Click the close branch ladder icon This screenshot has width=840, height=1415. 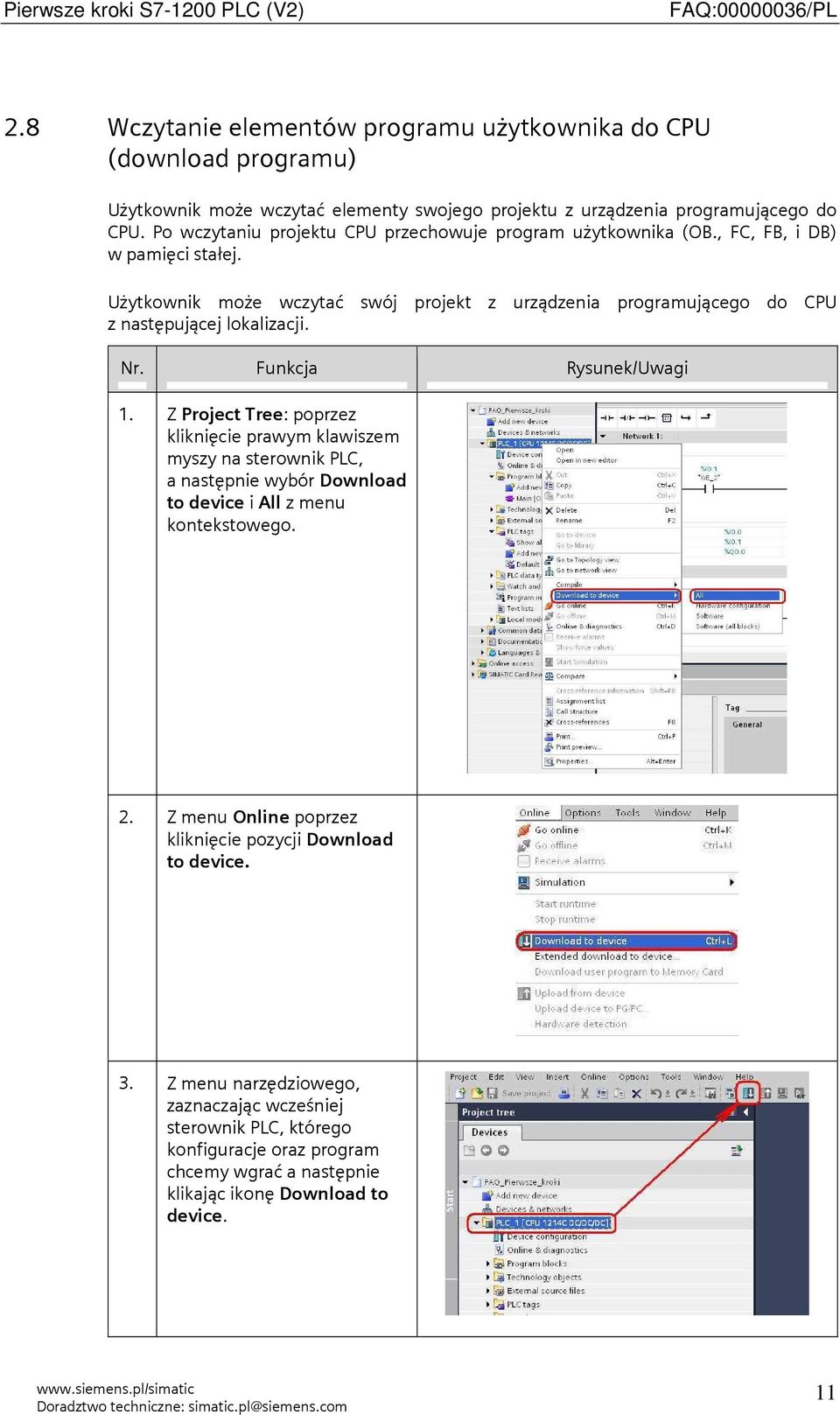pos(706,417)
